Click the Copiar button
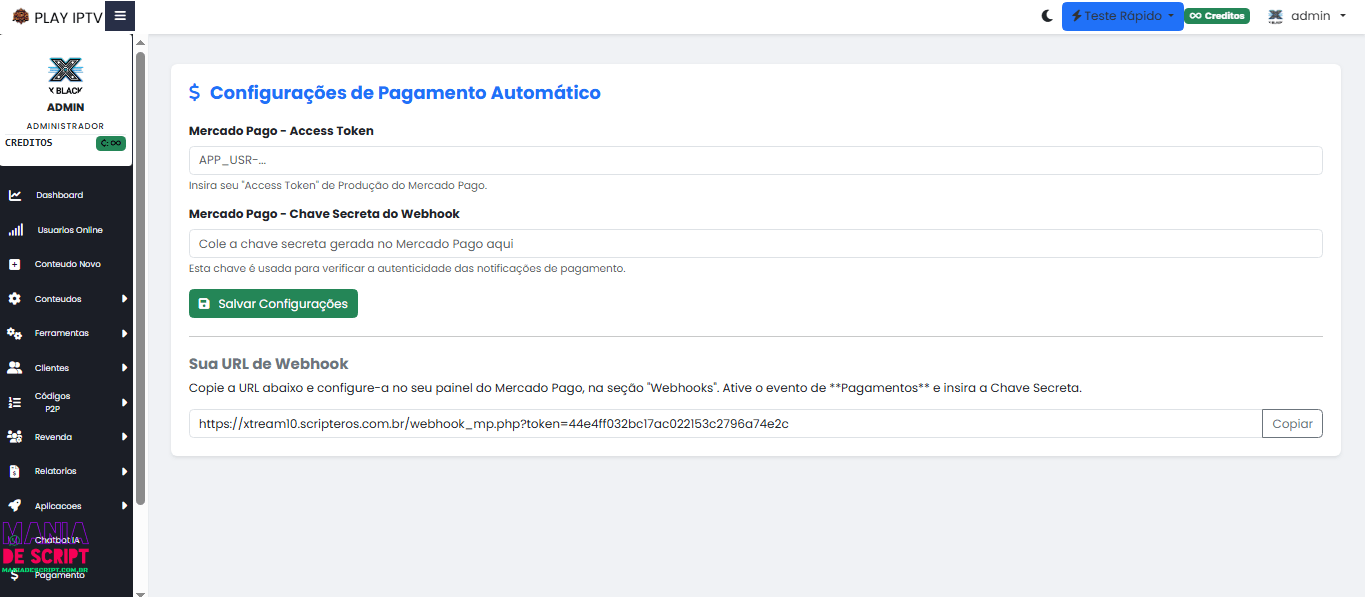 1292,424
